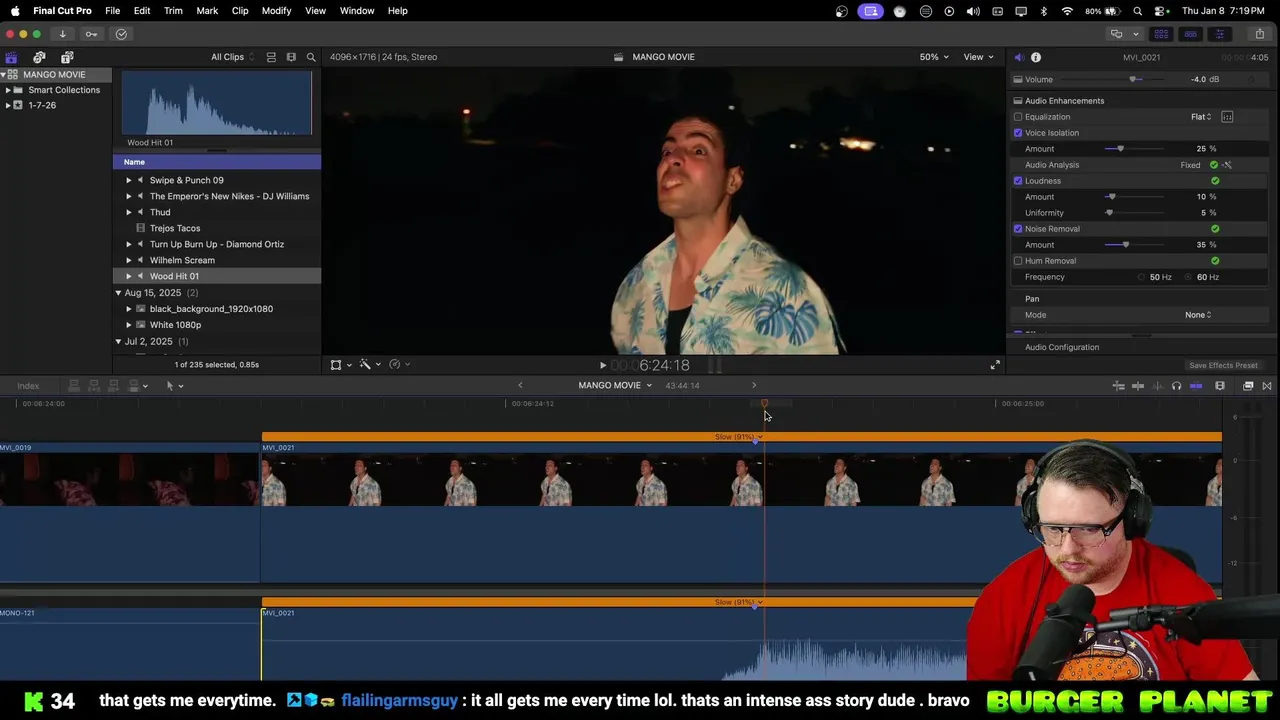Open the Window menu

pos(357,11)
